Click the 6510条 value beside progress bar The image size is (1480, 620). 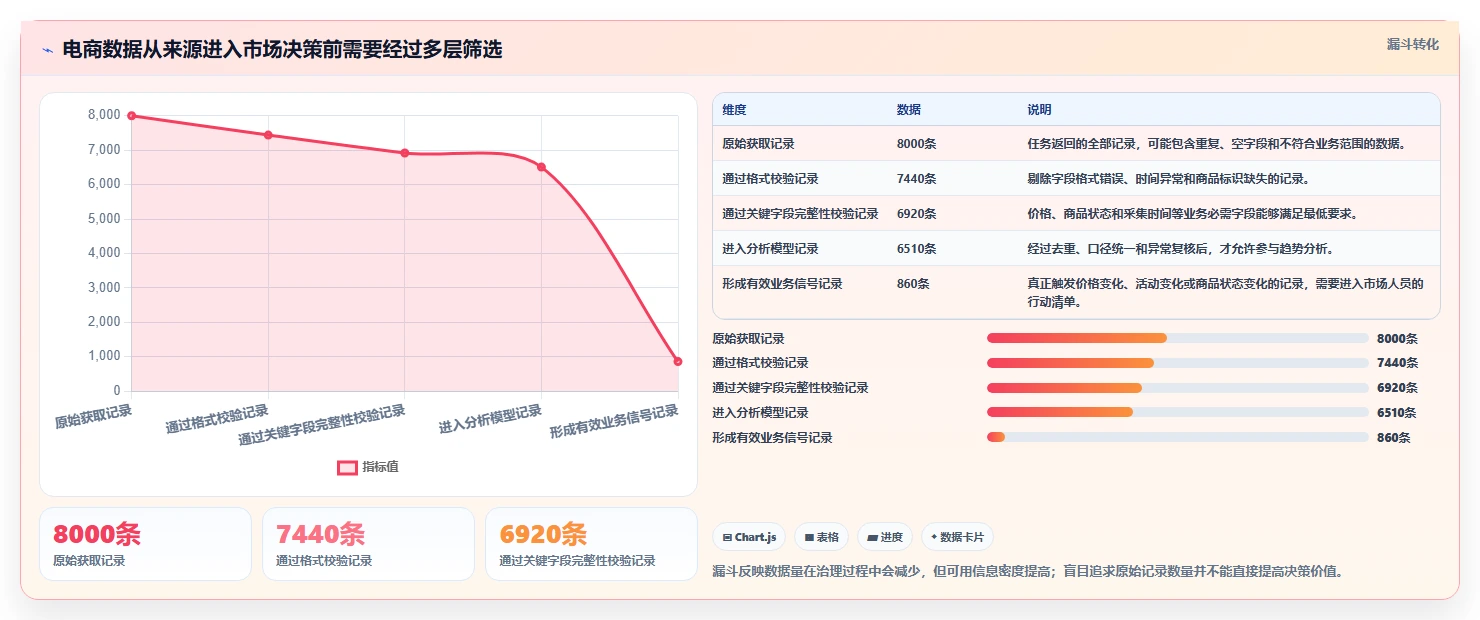pos(1397,412)
